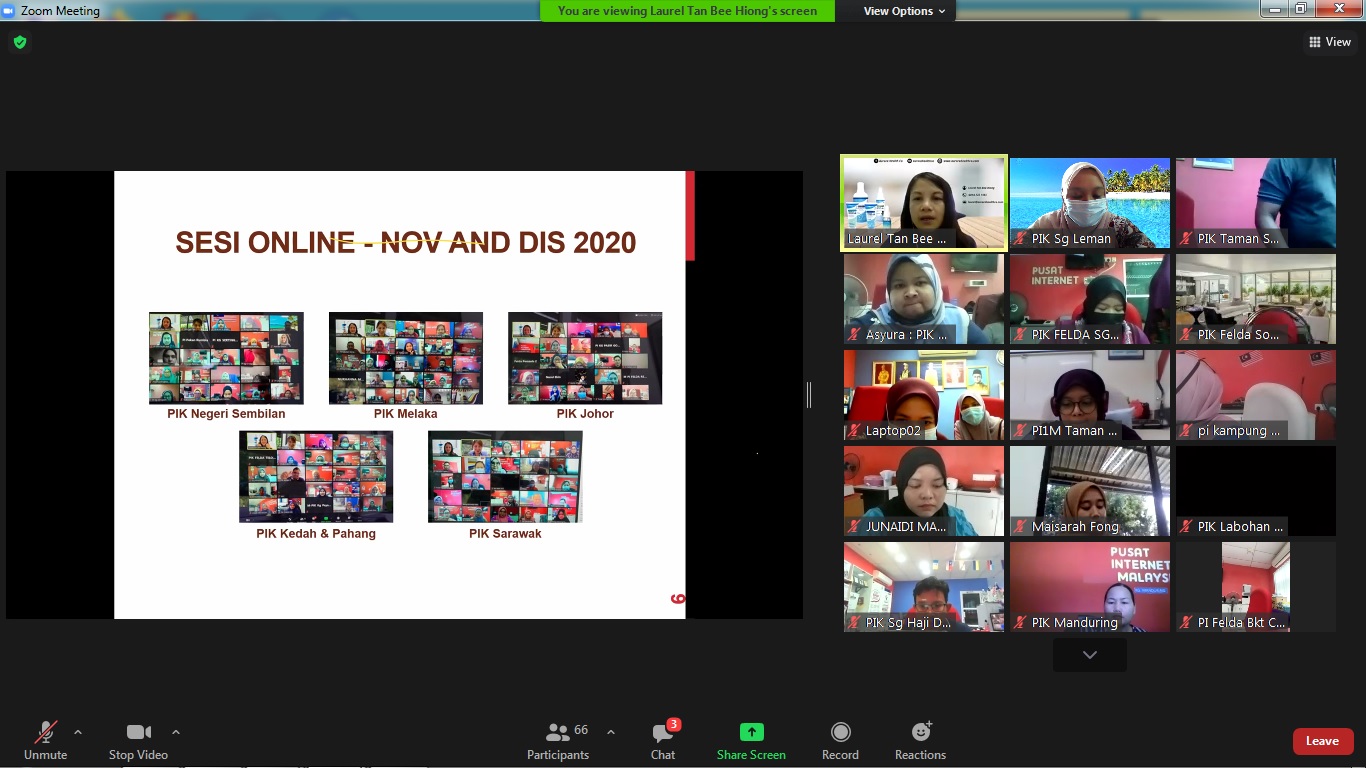Open the Chat panel
This screenshot has height=768, width=1366.
662,741
